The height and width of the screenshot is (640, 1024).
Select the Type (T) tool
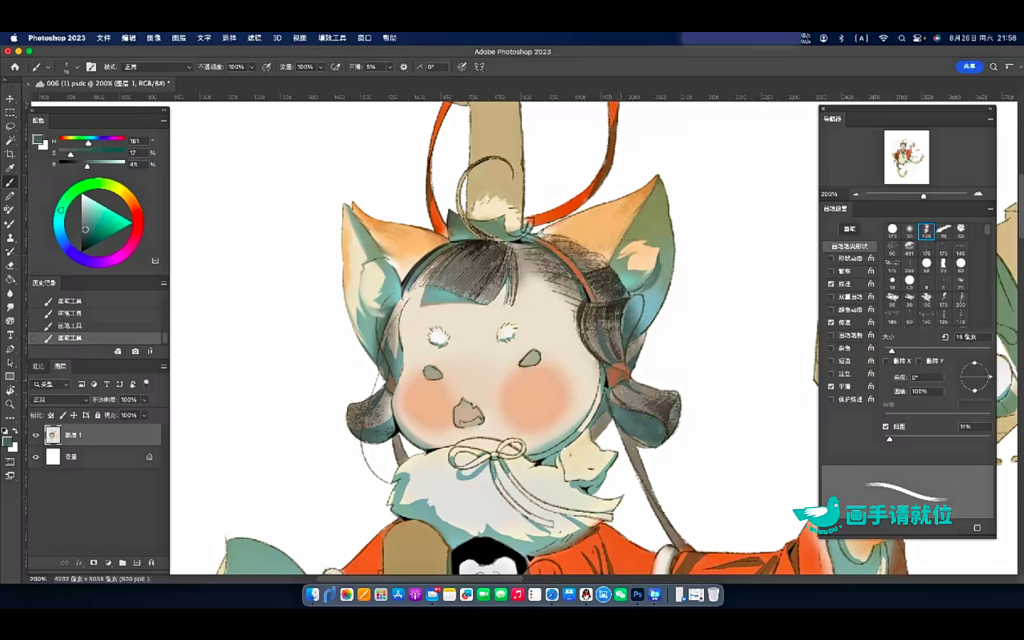pyautogui.click(x=10, y=335)
